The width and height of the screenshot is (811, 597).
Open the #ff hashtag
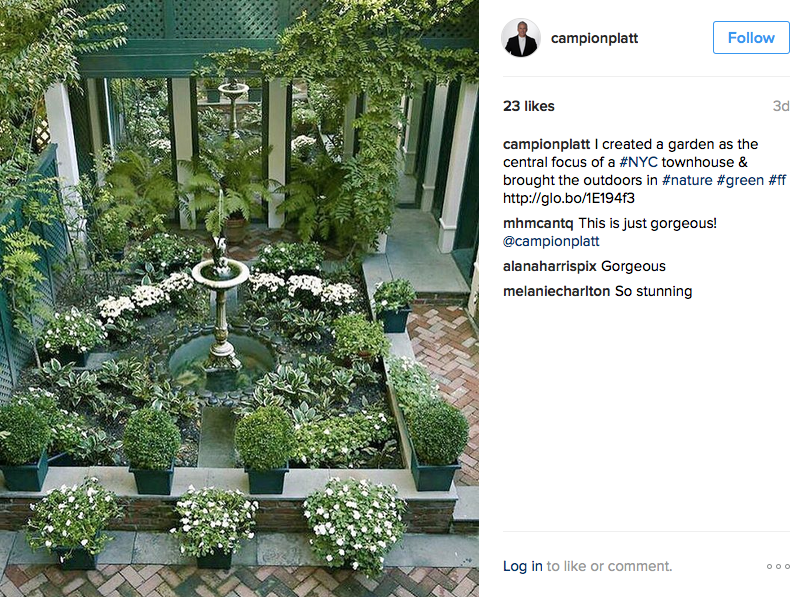777,180
